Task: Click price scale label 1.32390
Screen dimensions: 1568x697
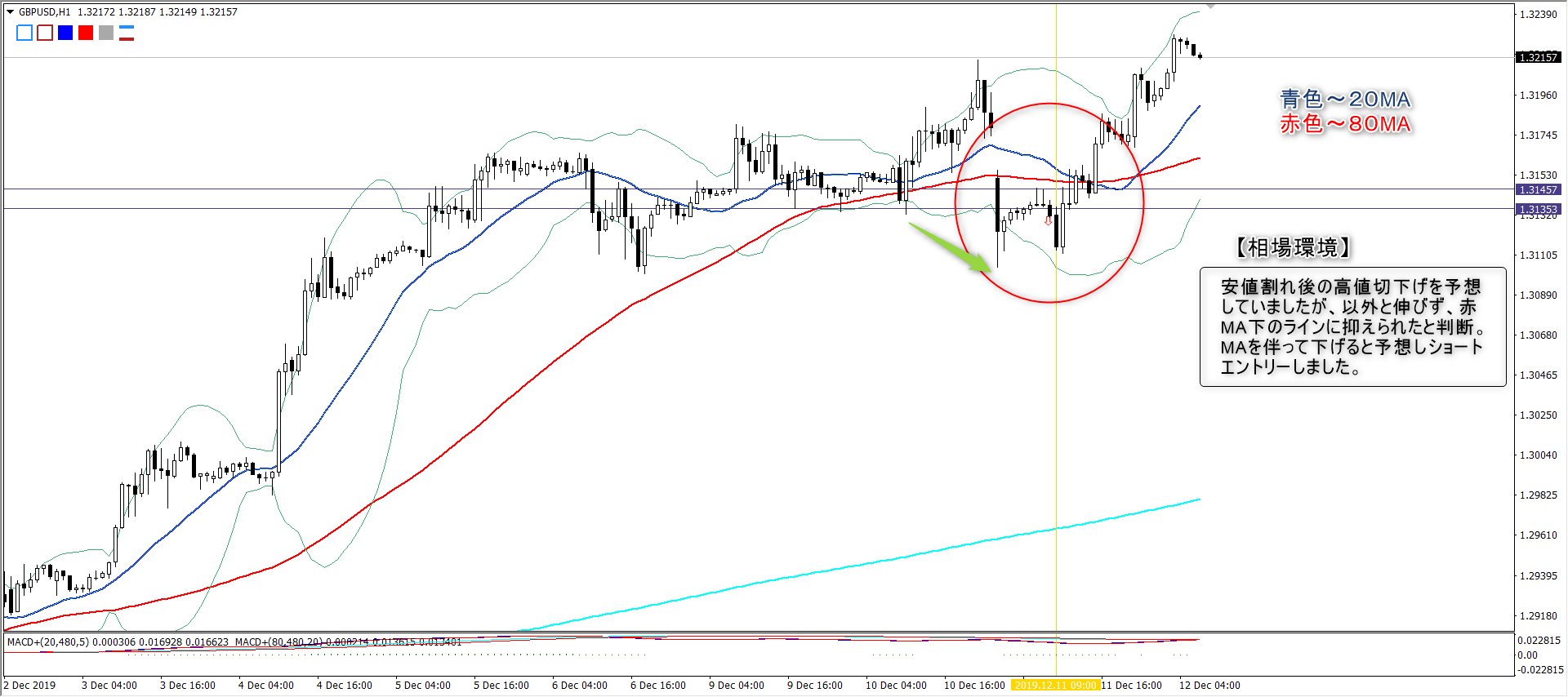Action: click(1538, 15)
